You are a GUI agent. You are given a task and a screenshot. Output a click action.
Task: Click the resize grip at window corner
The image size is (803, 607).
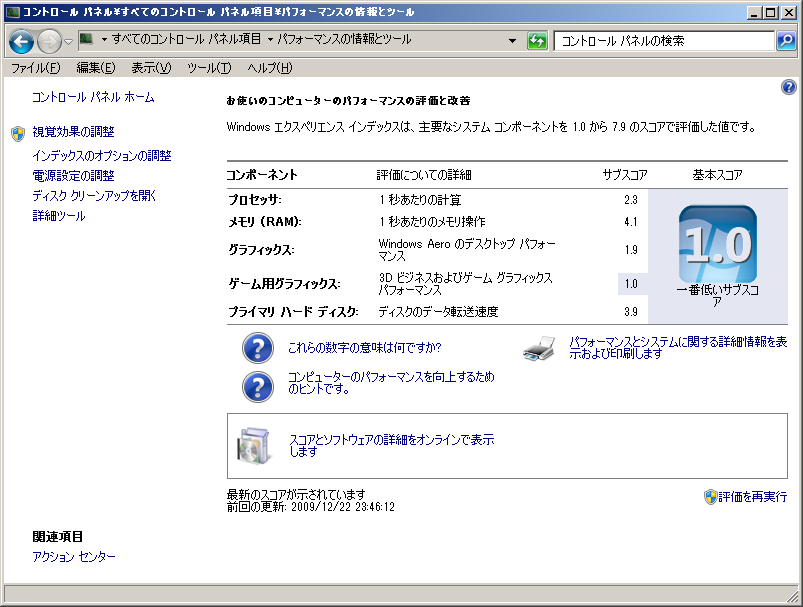[792, 596]
